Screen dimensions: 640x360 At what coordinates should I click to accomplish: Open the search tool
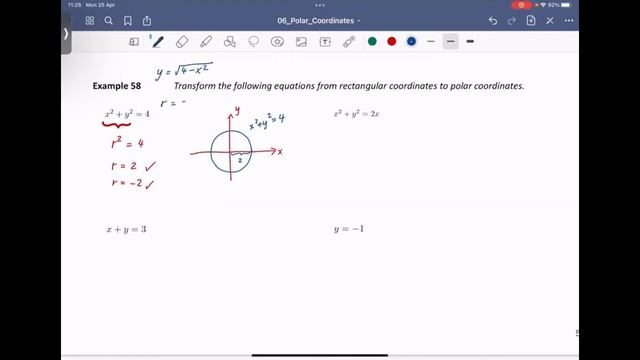point(109,21)
